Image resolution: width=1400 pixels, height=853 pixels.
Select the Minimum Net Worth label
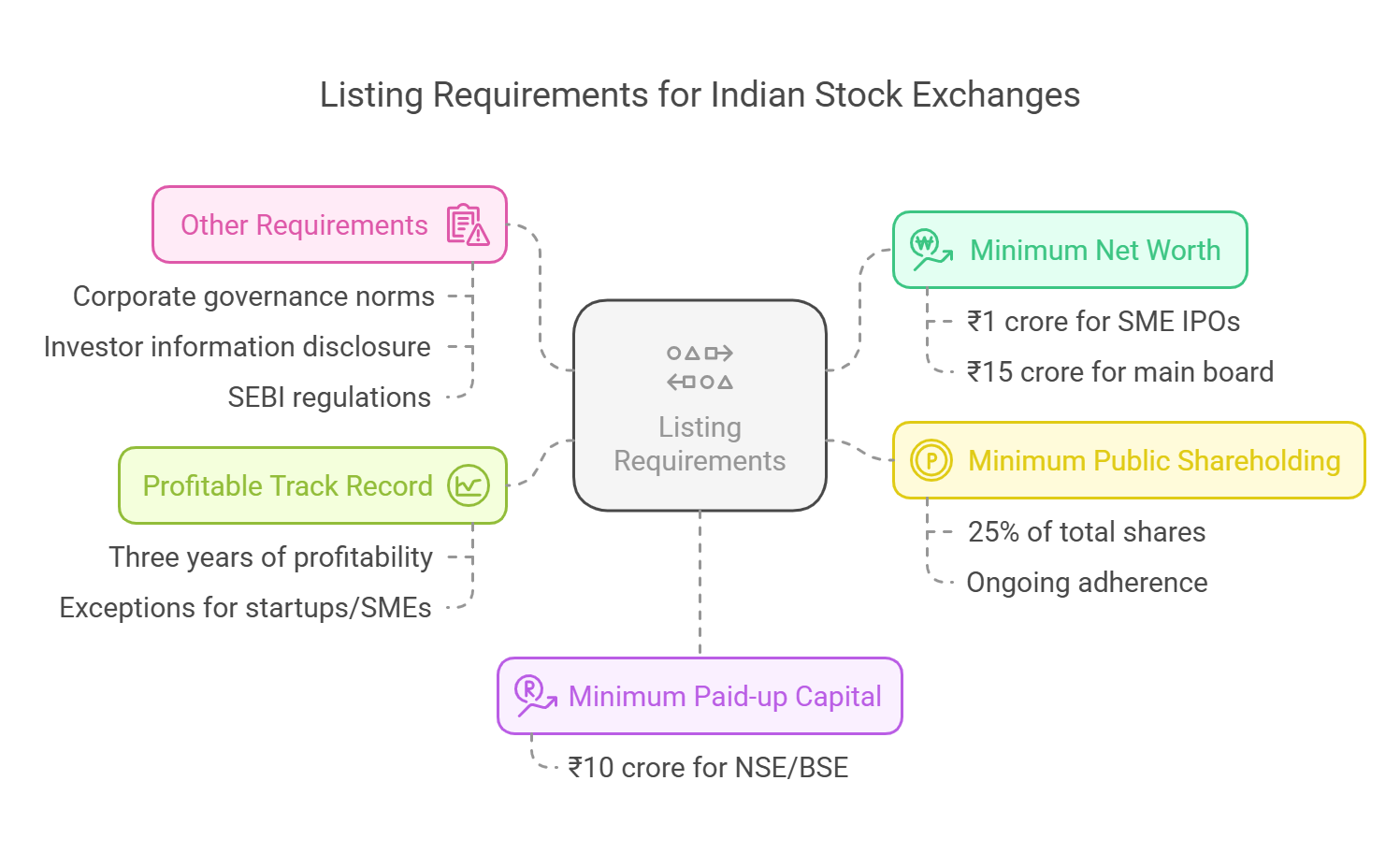click(1095, 251)
